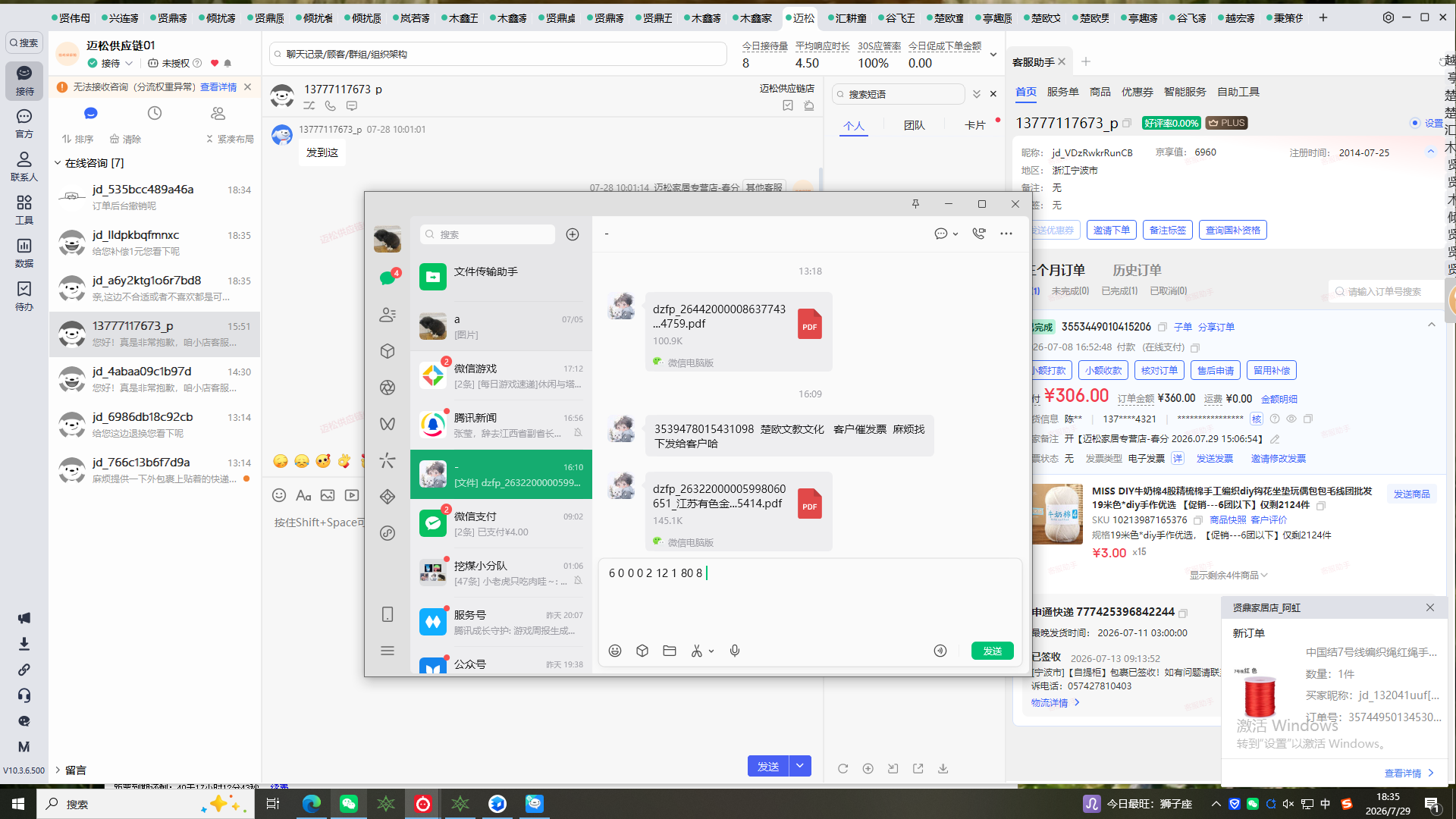
Task: Click the 邀请下单 button
Action: pos(1111,230)
